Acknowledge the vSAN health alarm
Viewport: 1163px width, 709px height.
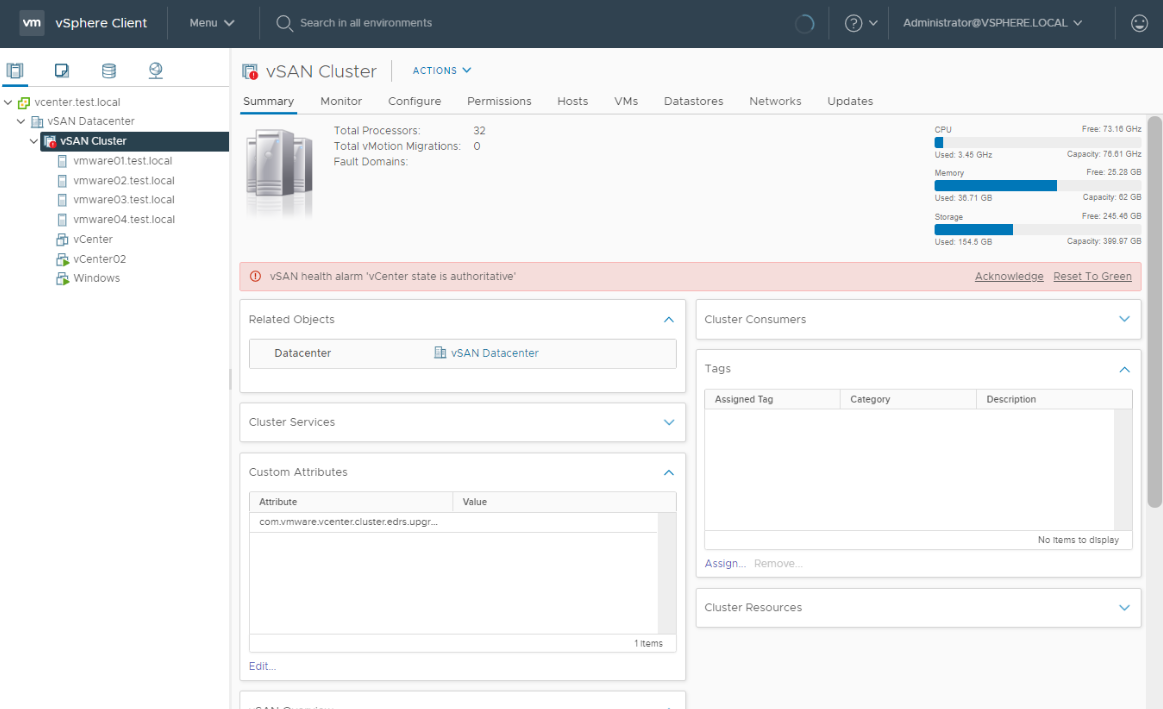[1009, 277]
